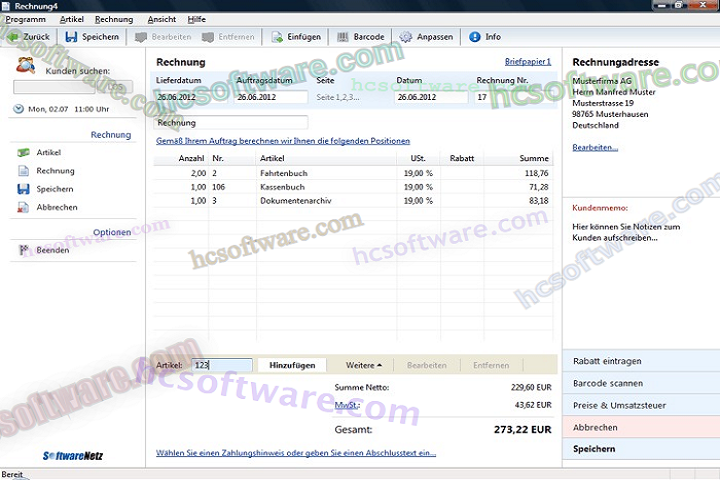Click the Einfügen toolbar button

[x=296, y=37]
